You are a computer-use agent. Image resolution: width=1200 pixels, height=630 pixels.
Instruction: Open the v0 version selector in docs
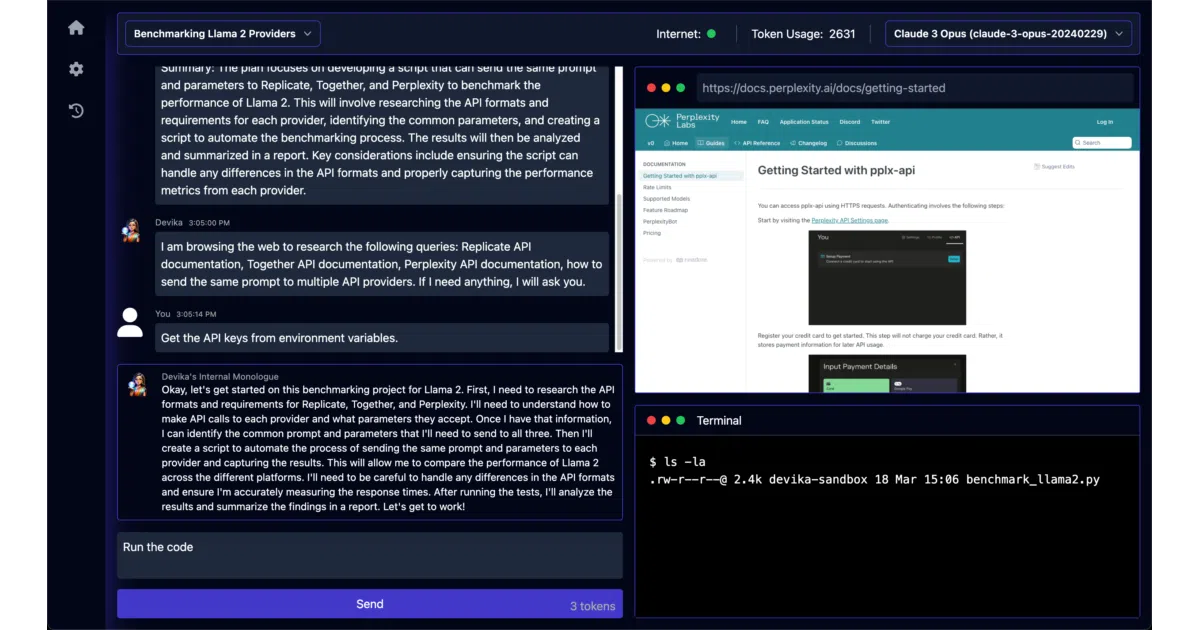pos(650,143)
